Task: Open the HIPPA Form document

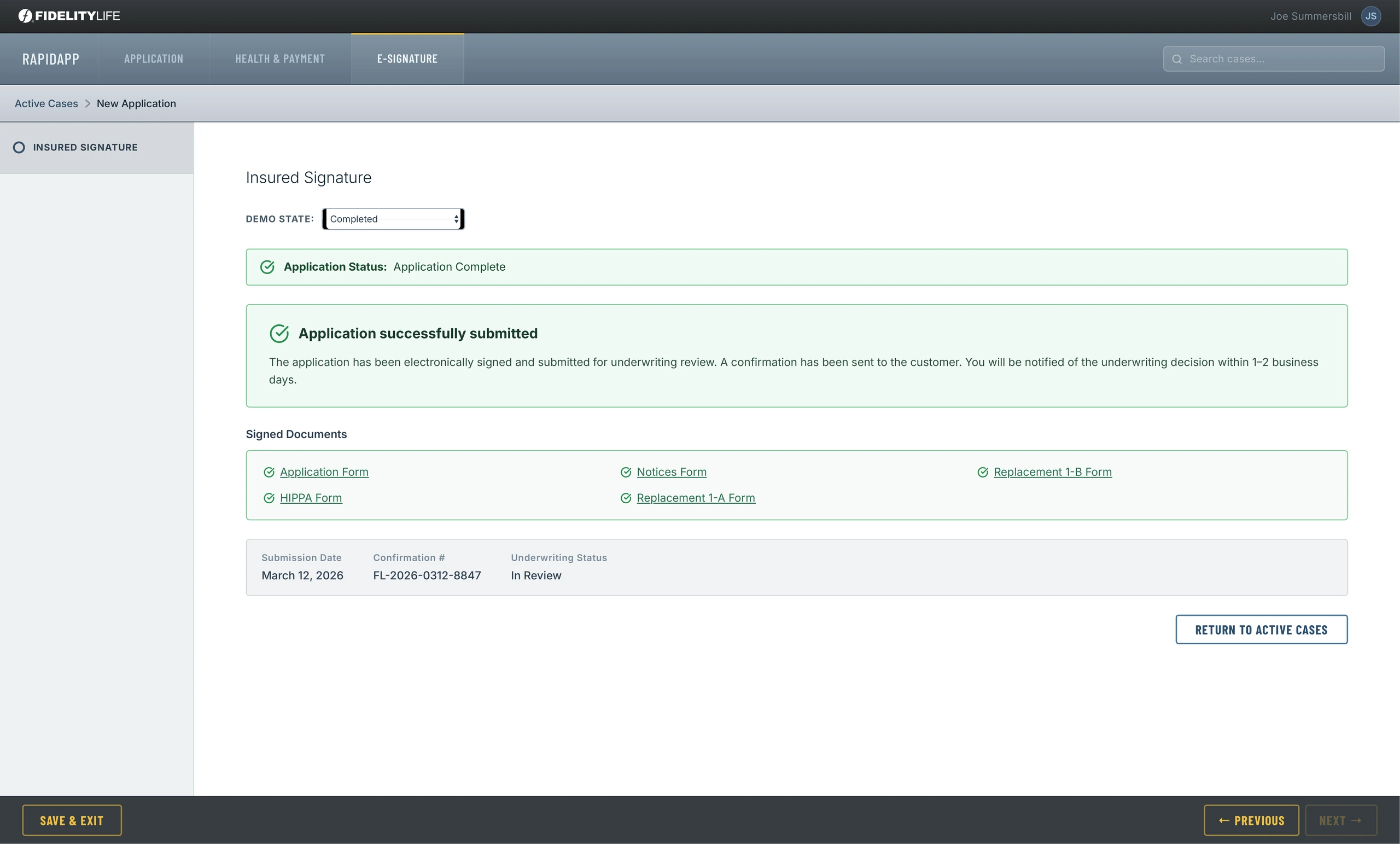Action: (311, 498)
